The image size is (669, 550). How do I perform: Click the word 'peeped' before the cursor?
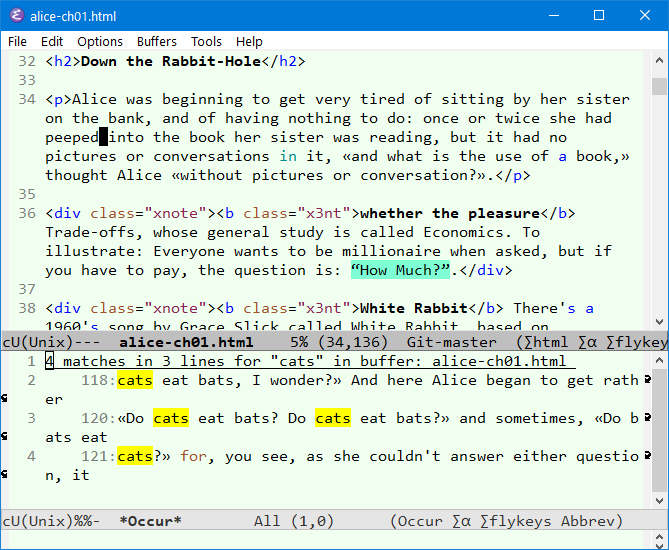pyautogui.click(x=72, y=137)
